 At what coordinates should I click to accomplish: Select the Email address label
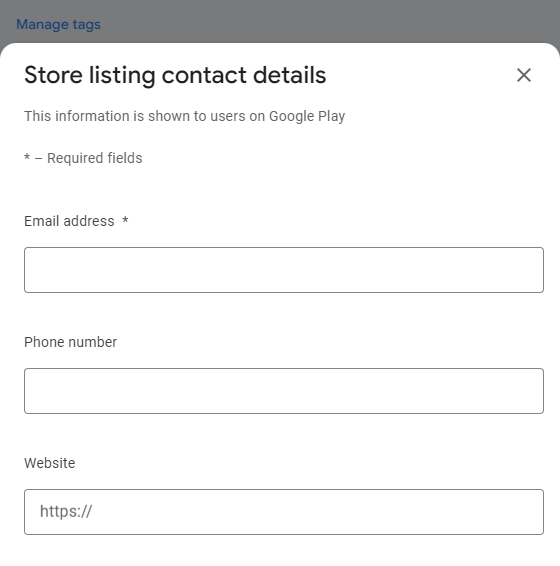[x=69, y=221]
